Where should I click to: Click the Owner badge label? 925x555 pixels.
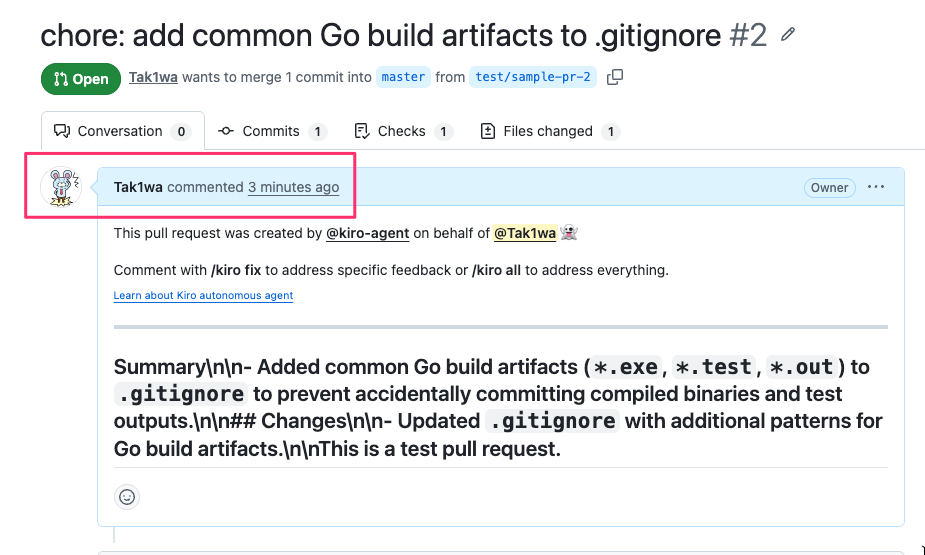[x=829, y=188]
